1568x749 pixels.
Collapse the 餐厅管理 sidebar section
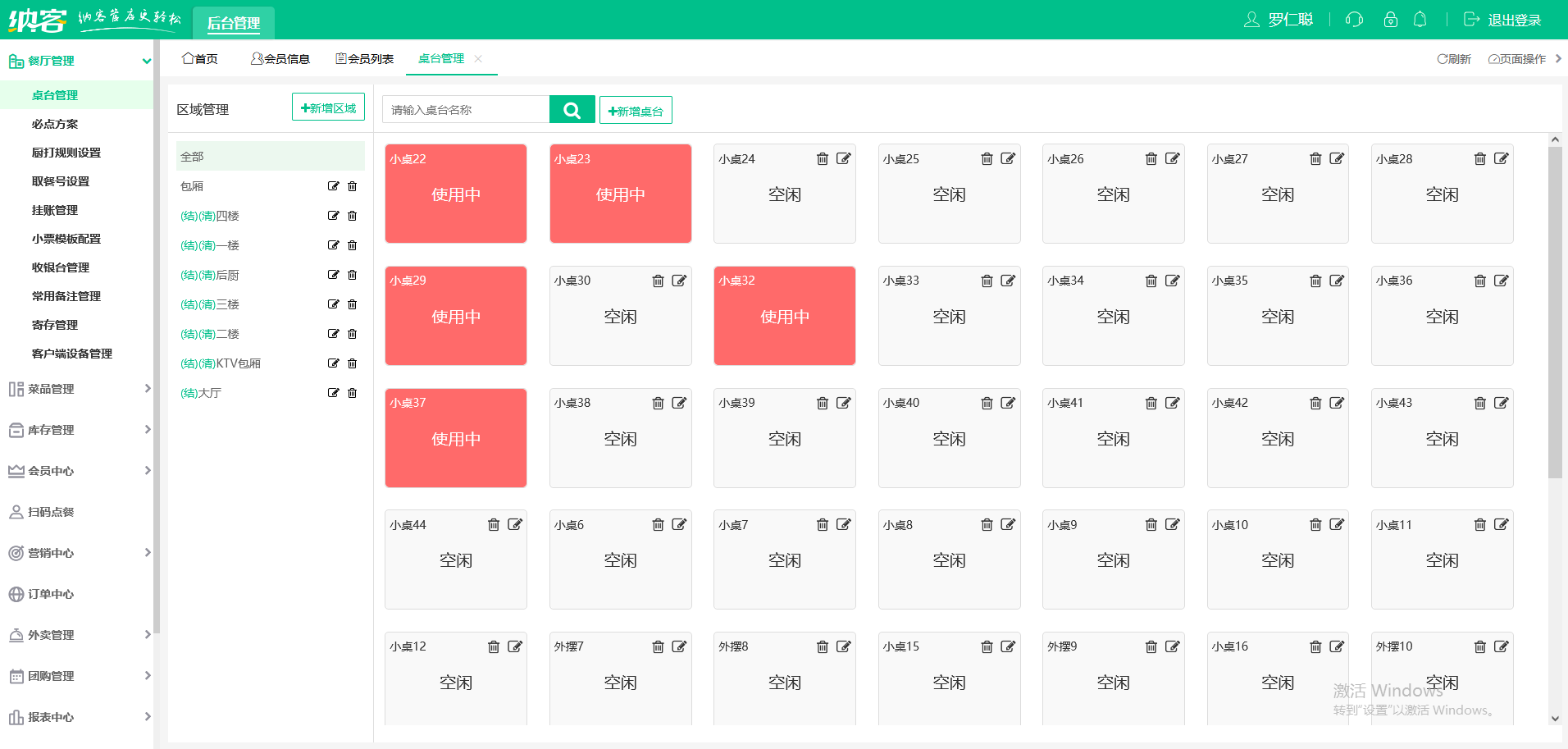147,61
